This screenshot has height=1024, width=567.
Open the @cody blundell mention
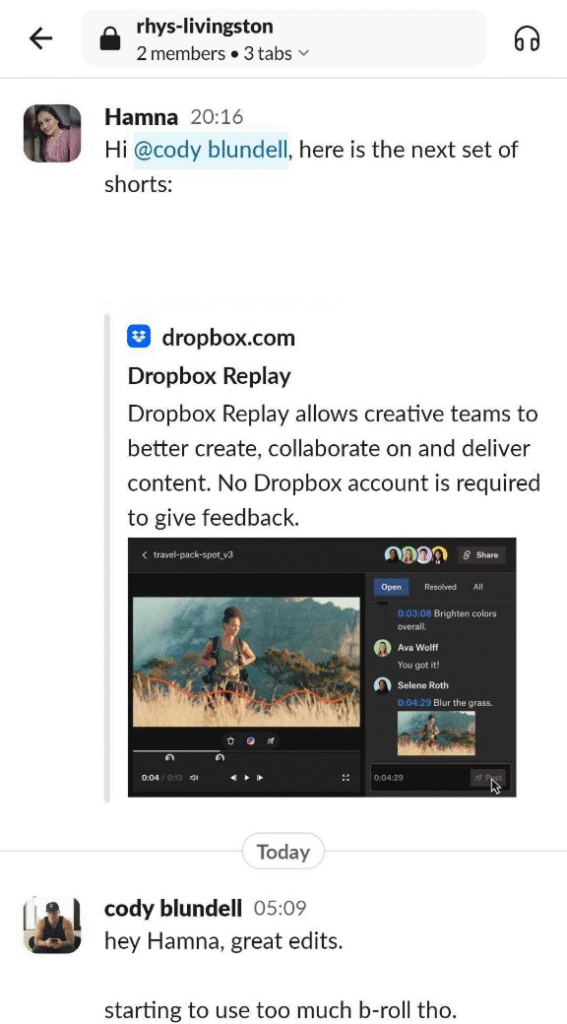coord(211,150)
